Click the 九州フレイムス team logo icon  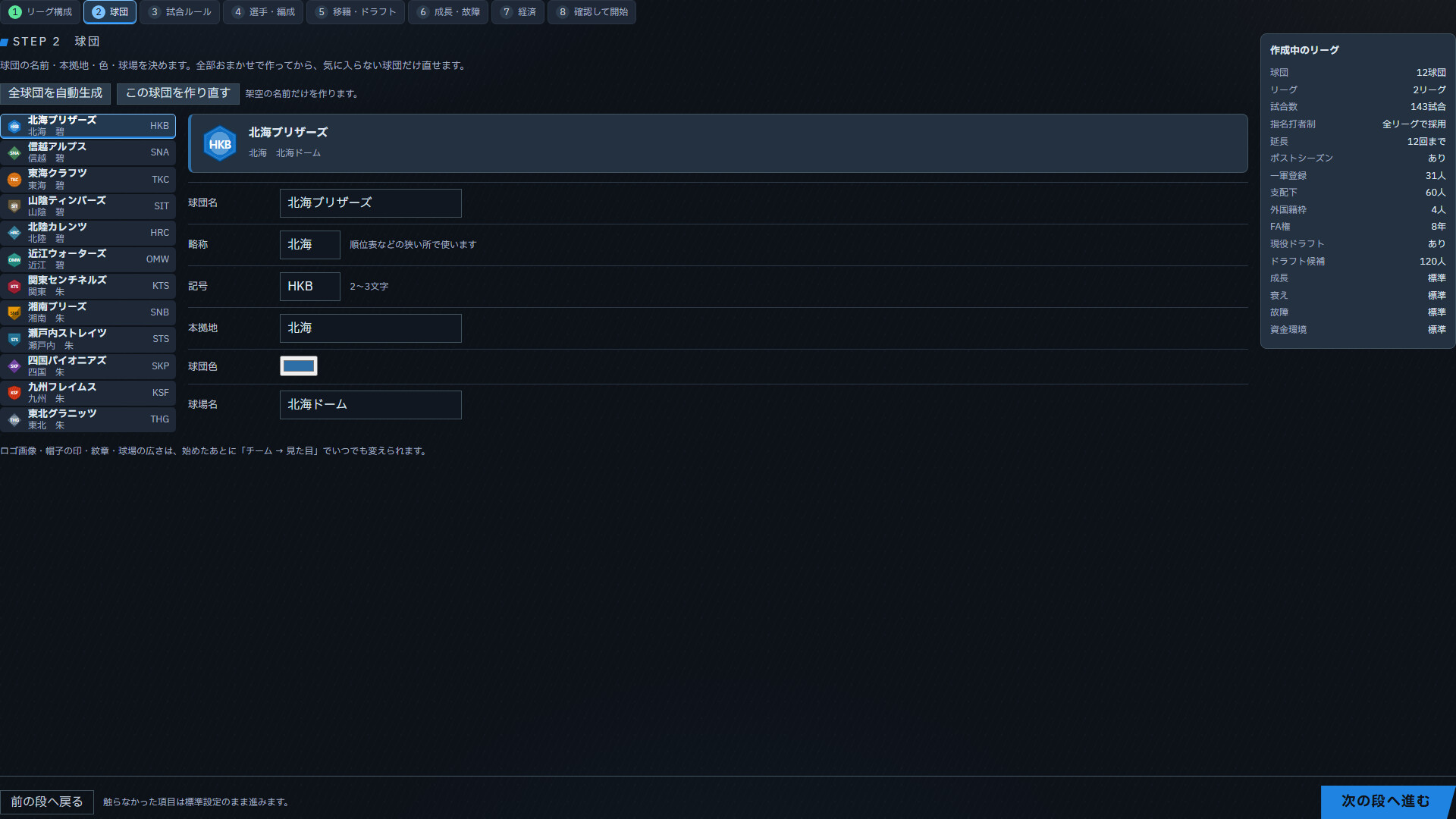tap(14, 393)
